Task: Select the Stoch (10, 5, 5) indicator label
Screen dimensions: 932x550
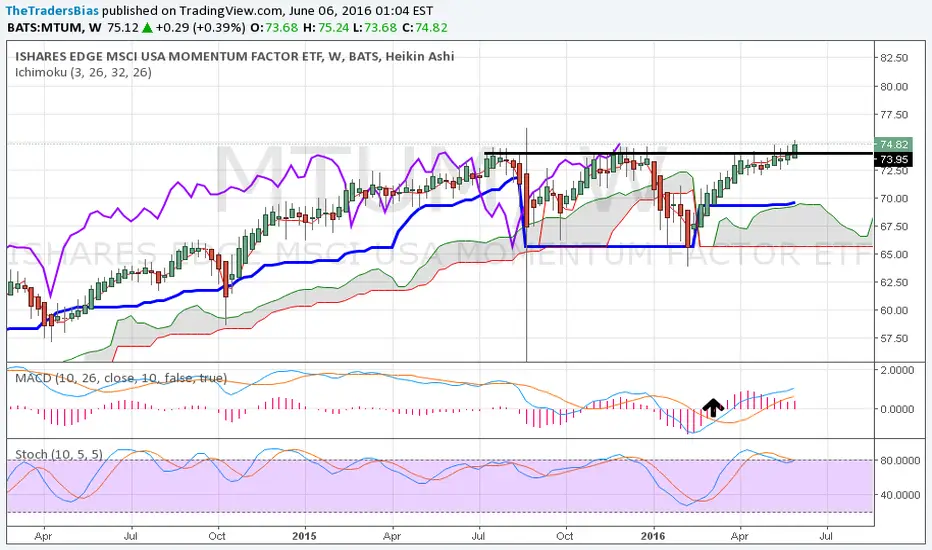Action: (x=59, y=454)
